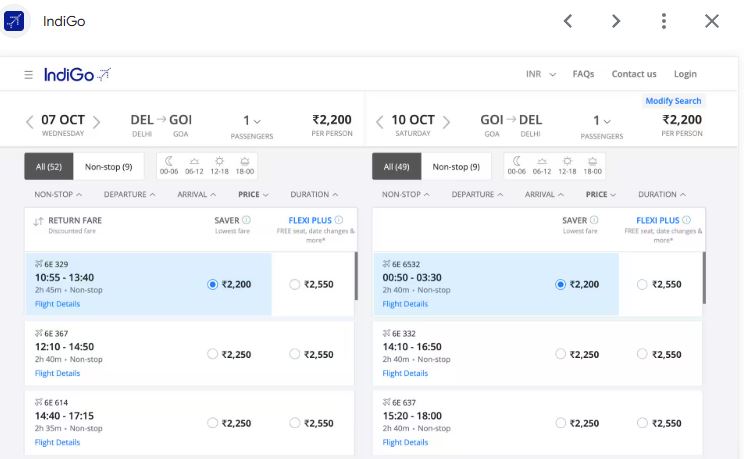
Task: Filter outbound flights by 12-18 afternoon time
Action: click(219, 166)
